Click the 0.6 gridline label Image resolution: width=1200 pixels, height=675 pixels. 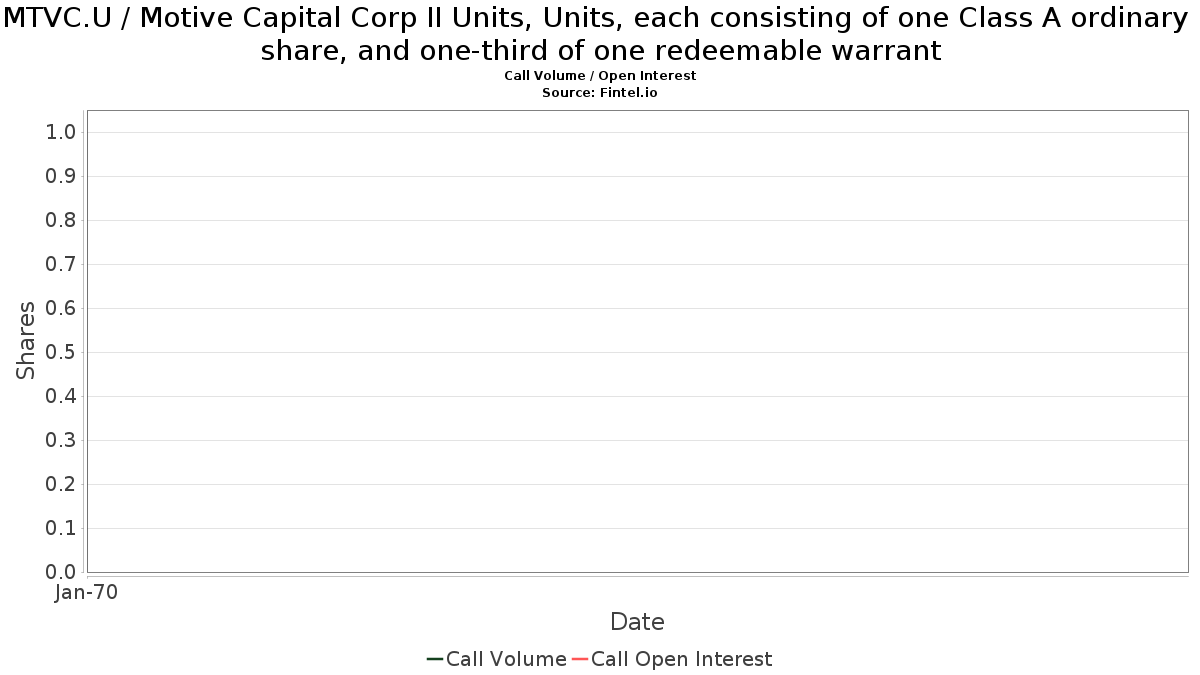(61, 308)
